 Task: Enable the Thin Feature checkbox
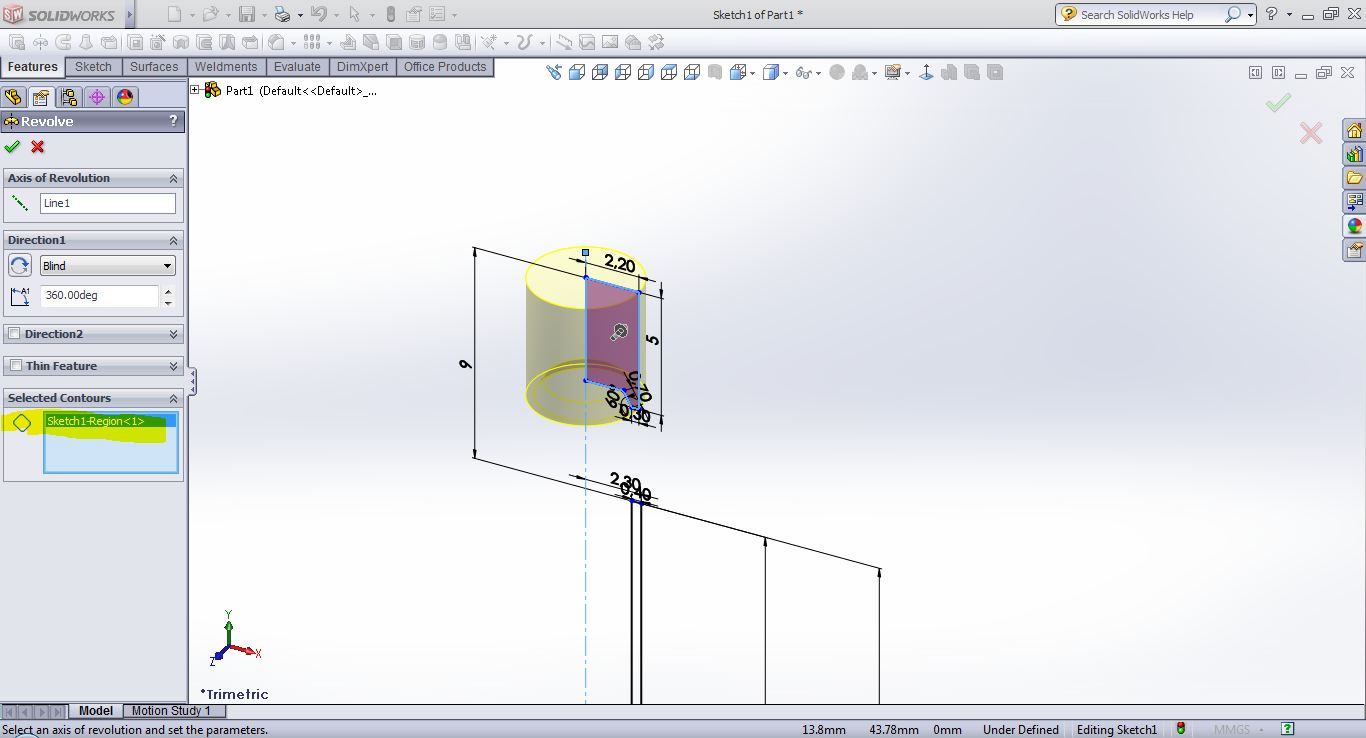click(x=15, y=366)
